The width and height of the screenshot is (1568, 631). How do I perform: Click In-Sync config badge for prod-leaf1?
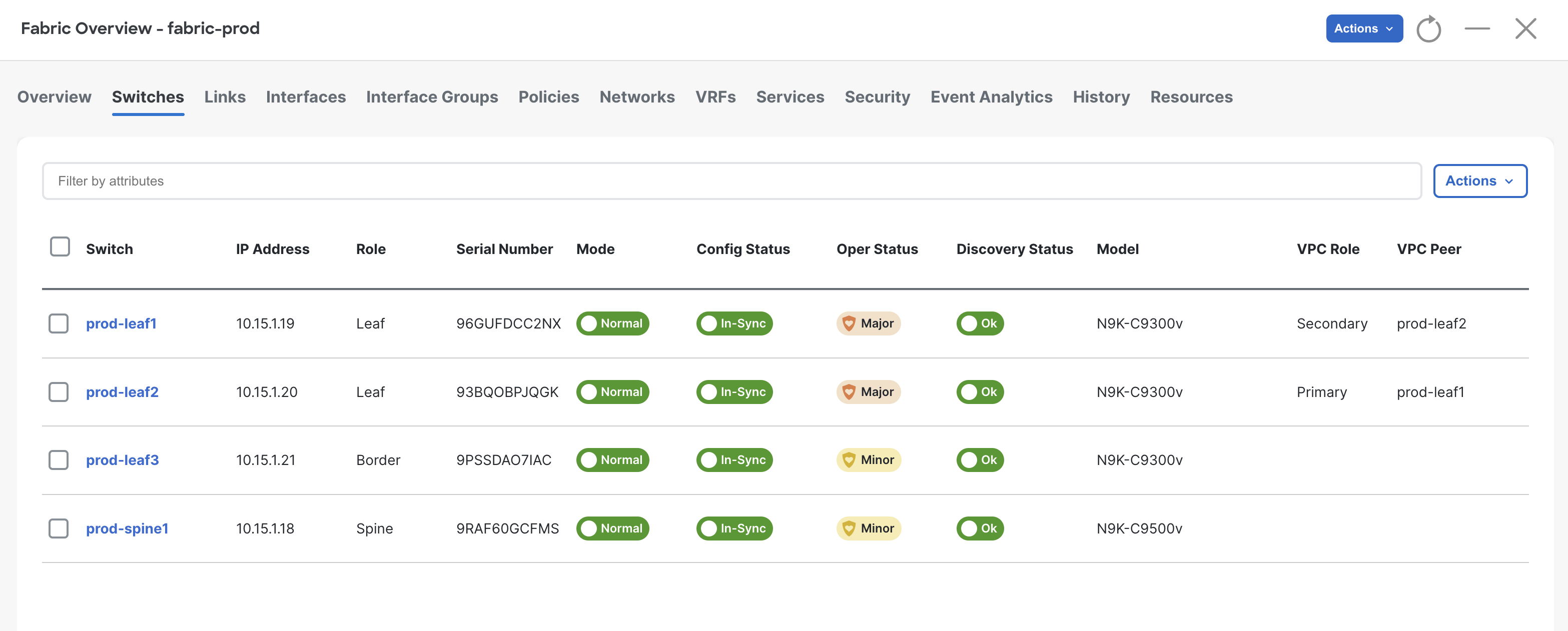(x=734, y=323)
